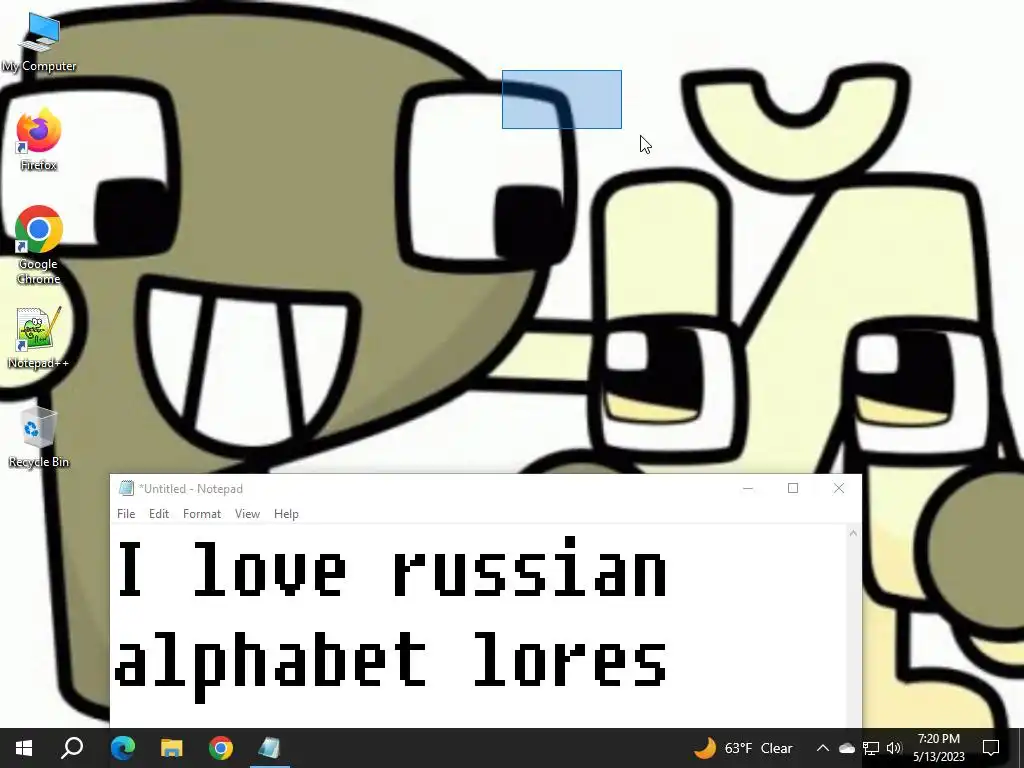Maximize the Notepad window
This screenshot has height=768, width=1024.
coord(793,488)
